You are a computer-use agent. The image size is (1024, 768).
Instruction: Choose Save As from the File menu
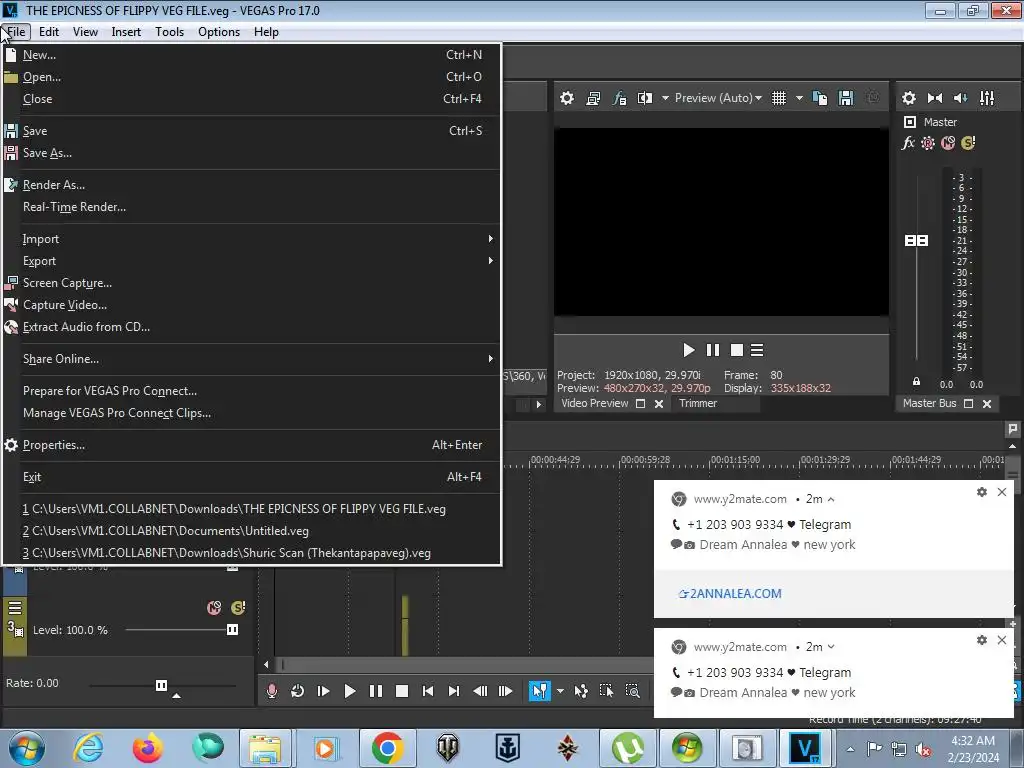tap(251, 153)
